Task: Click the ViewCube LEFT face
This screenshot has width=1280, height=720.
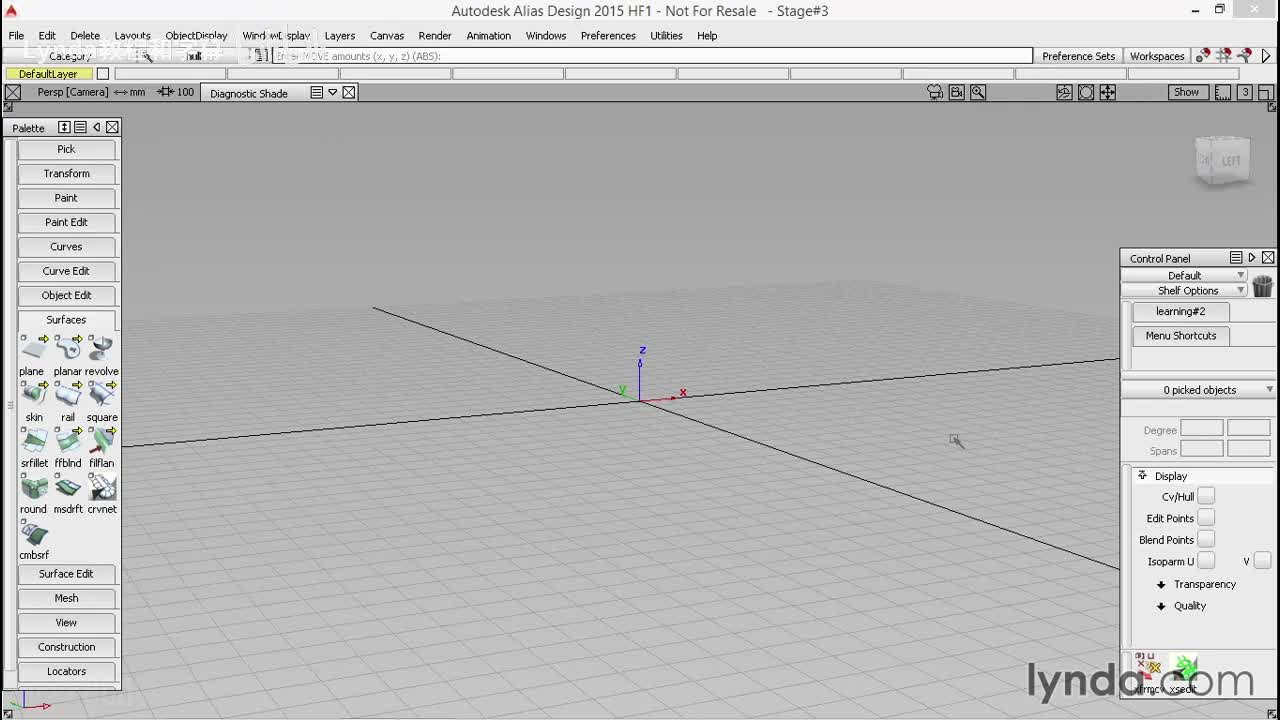Action: coord(1230,161)
